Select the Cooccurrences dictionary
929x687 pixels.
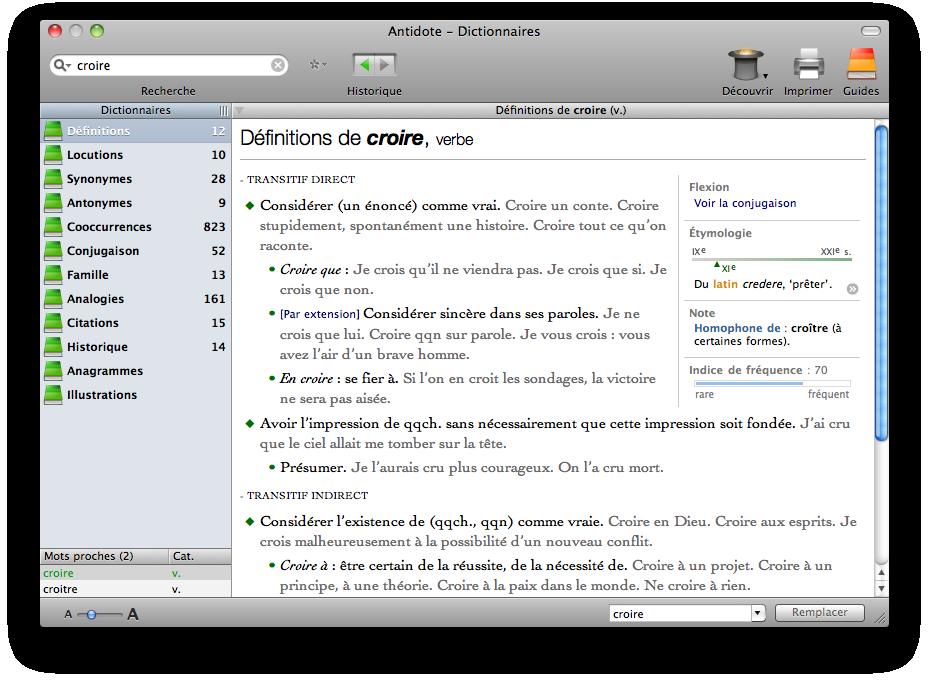point(136,227)
